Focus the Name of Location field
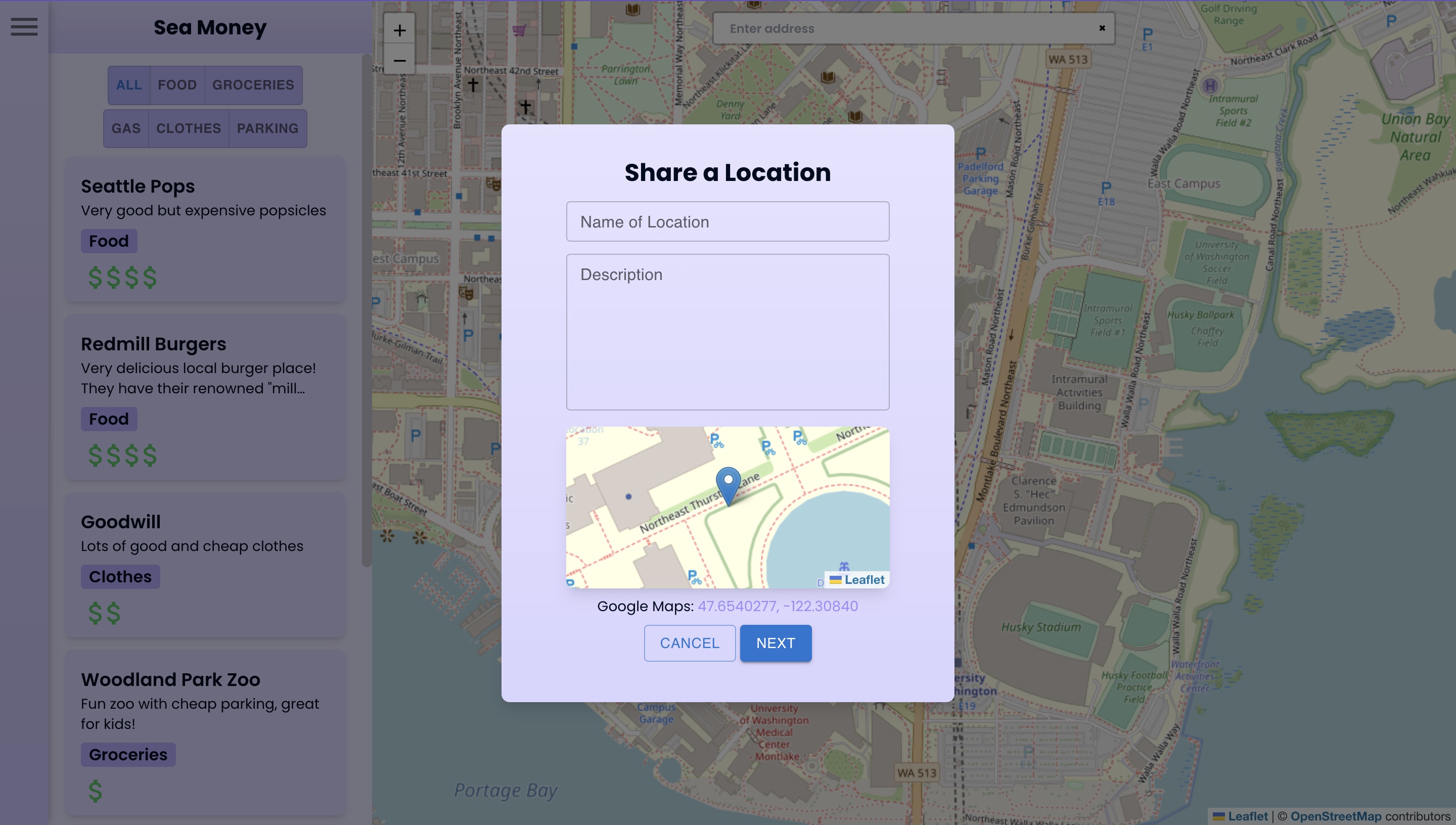This screenshot has width=1456, height=825. click(x=727, y=221)
